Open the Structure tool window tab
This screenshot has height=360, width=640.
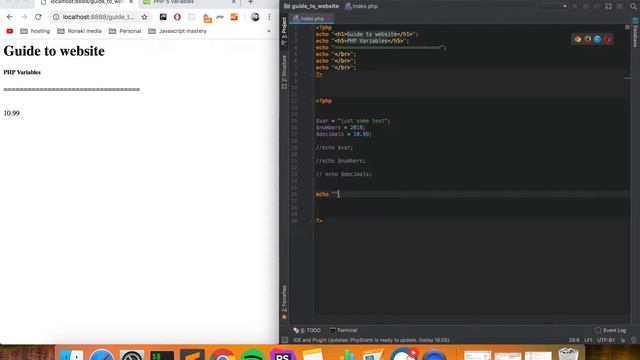point(284,72)
